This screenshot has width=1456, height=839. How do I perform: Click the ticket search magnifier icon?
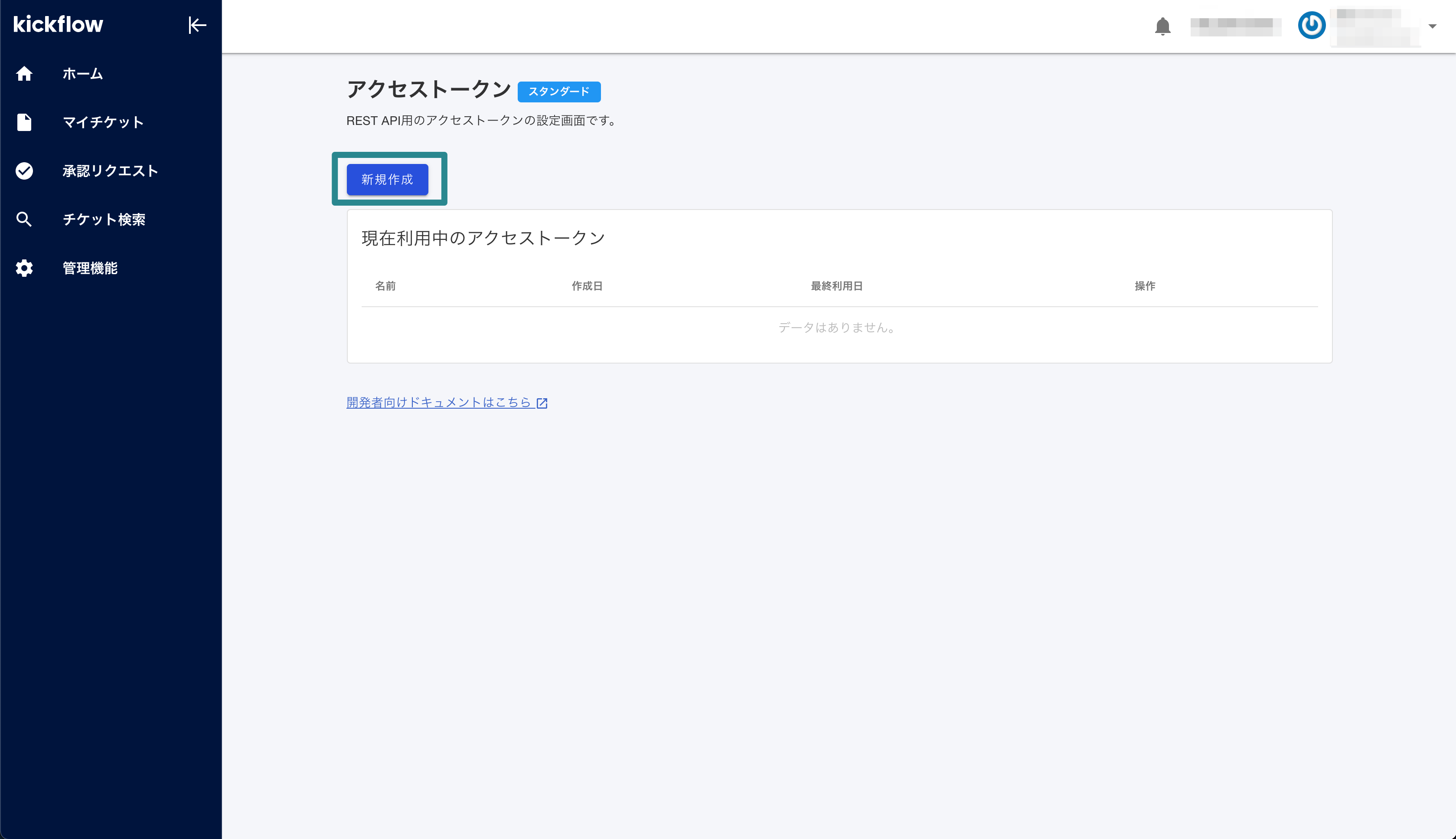pos(24,219)
